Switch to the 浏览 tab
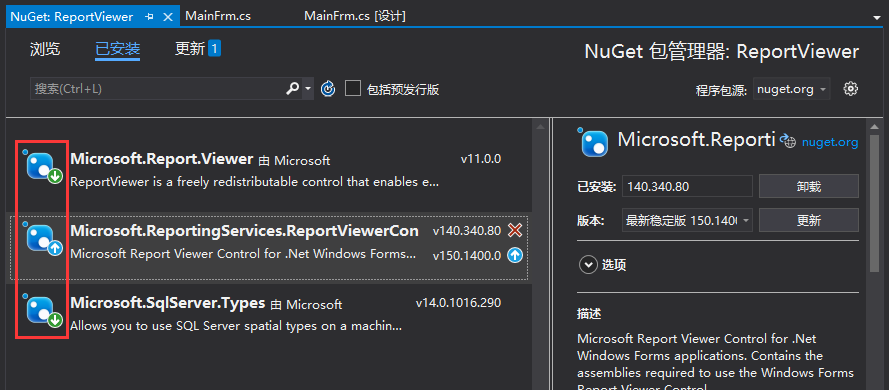 coord(45,49)
